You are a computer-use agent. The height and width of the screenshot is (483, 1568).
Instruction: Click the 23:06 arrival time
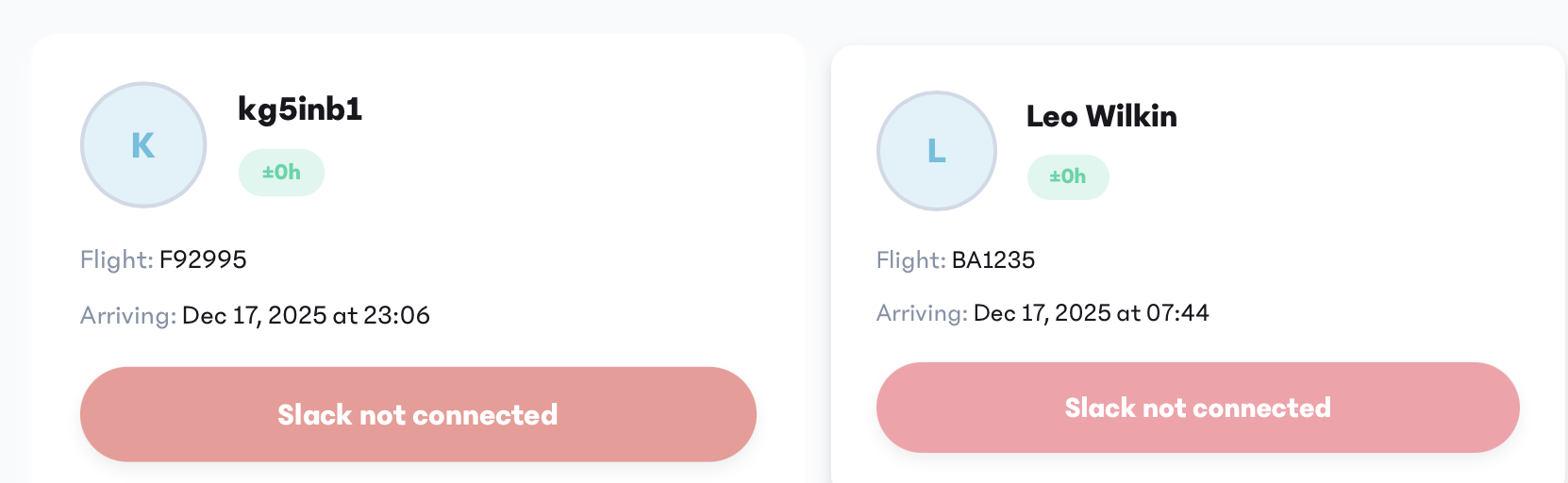396,315
